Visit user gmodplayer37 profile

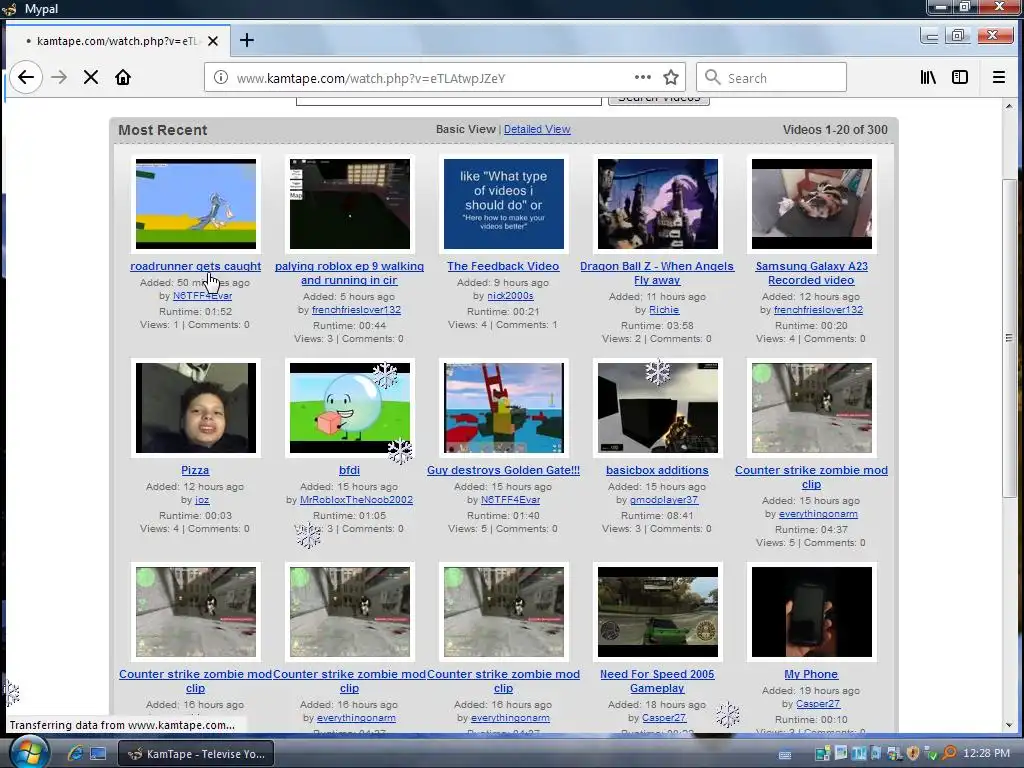click(664, 500)
